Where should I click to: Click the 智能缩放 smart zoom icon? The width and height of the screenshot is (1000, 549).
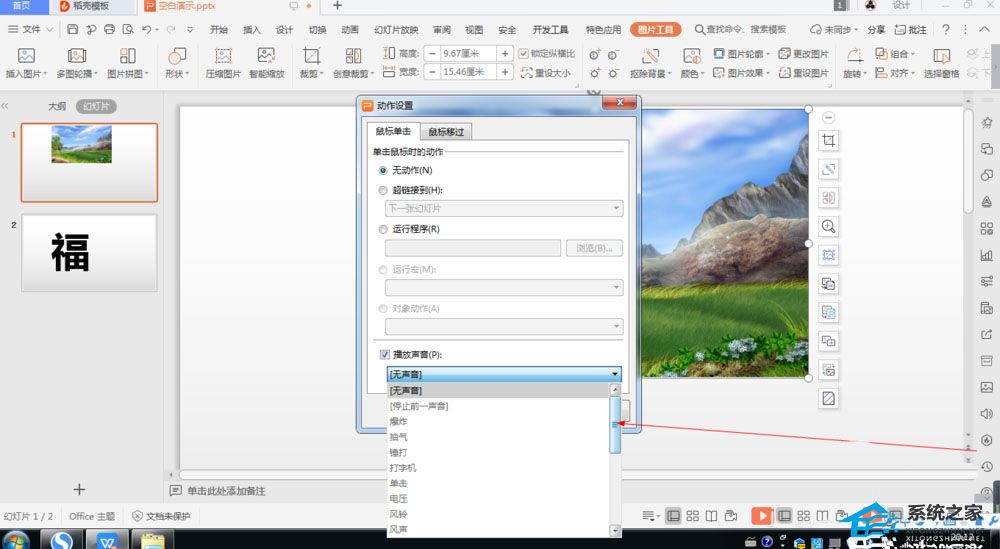point(266,57)
